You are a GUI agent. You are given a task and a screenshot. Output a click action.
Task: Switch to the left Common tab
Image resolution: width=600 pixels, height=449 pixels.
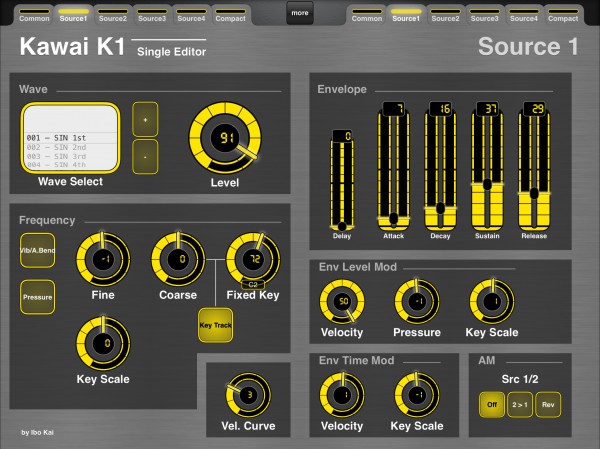(34, 15)
